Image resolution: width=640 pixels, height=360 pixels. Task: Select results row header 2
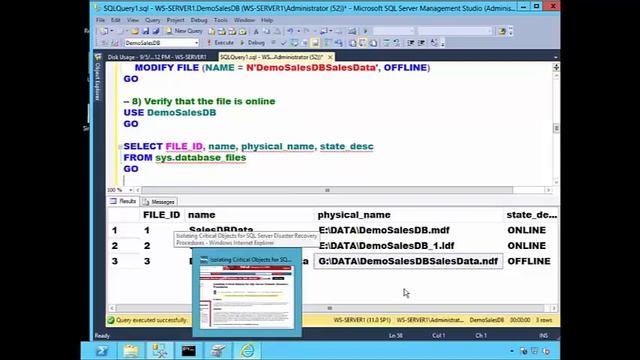click(123, 246)
